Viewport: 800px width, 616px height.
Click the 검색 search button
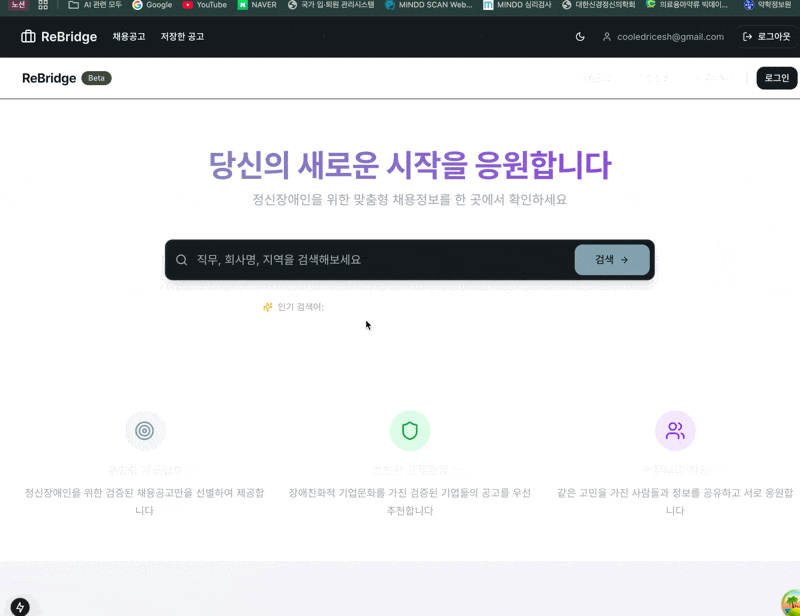[611, 260]
